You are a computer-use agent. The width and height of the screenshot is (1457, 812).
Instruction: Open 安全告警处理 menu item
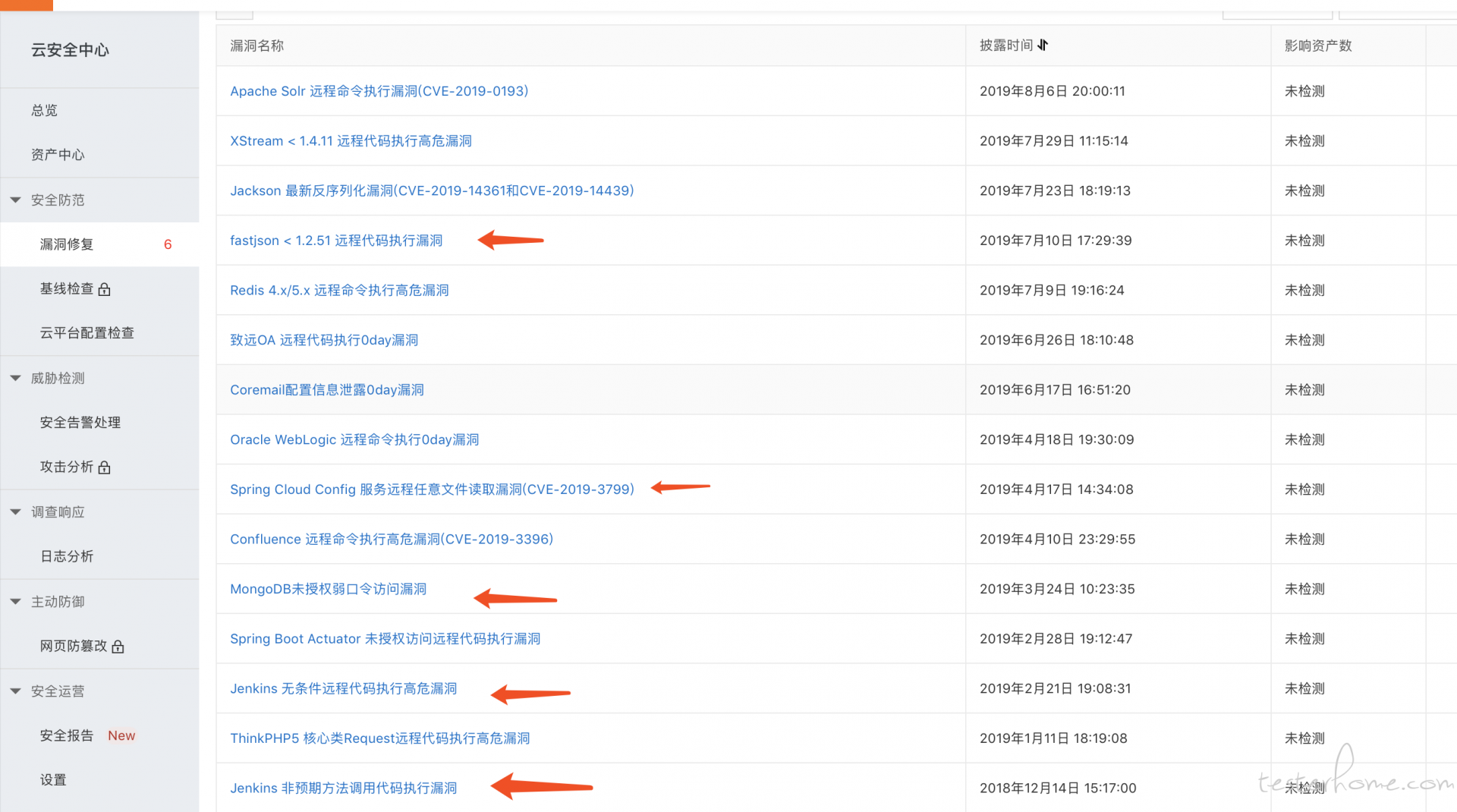pyautogui.click(x=80, y=423)
